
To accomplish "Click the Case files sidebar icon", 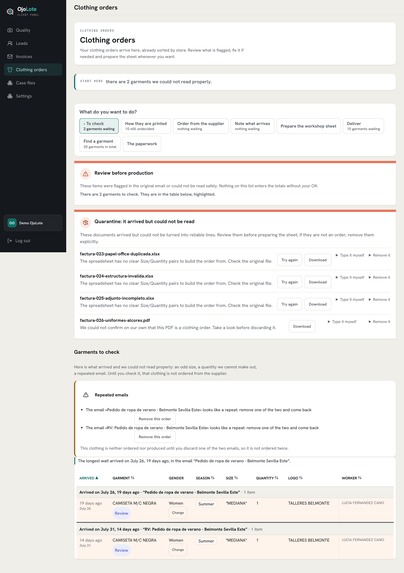I will pyautogui.click(x=10, y=83).
